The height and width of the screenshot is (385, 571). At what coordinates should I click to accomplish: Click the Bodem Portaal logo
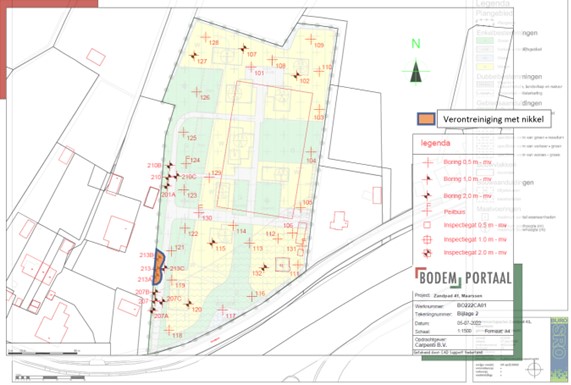463,278
